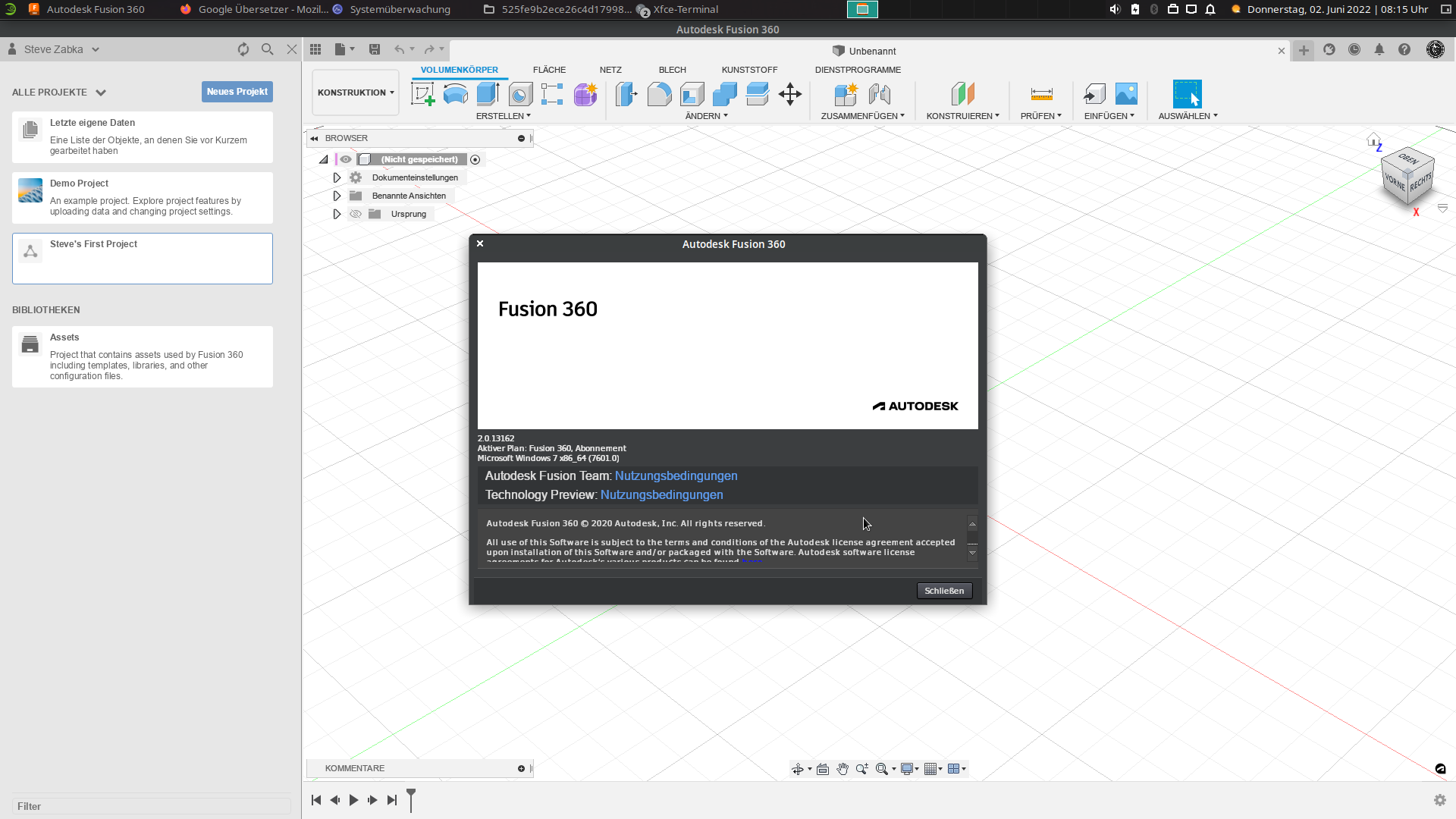The width and height of the screenshot is (1456, 819).
Task: Open the Konstruktion workspace dropdown
Action: pos(354,92)
